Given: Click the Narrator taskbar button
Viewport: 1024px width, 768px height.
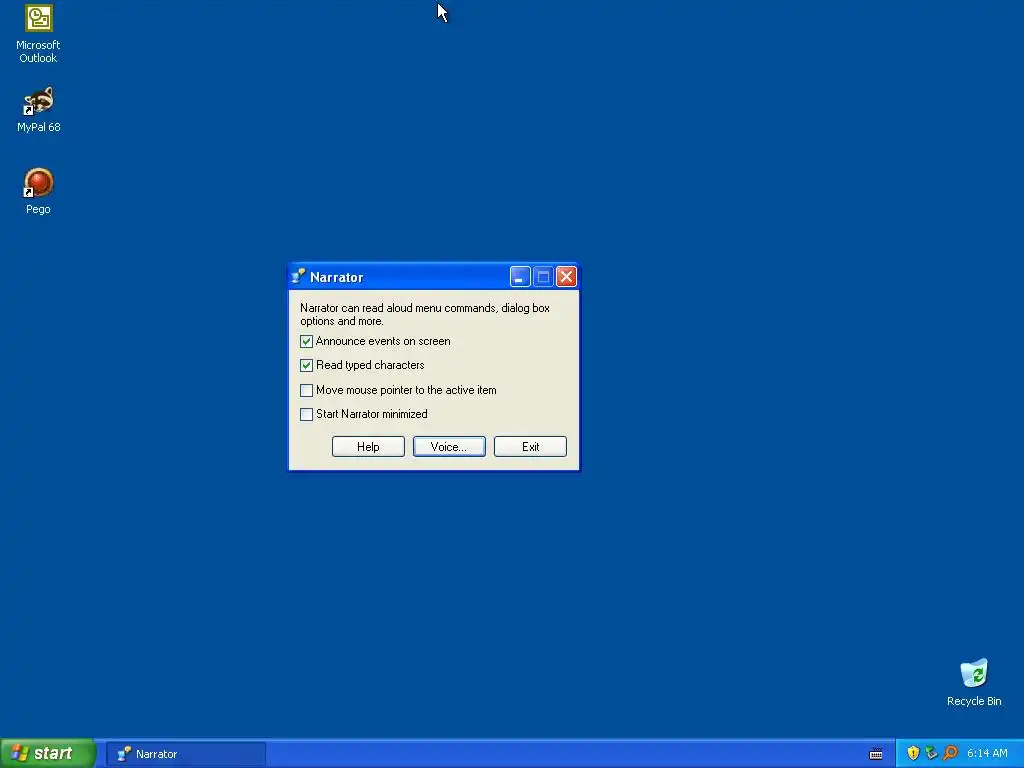Looking at the screenshot, I should (186, 754).
